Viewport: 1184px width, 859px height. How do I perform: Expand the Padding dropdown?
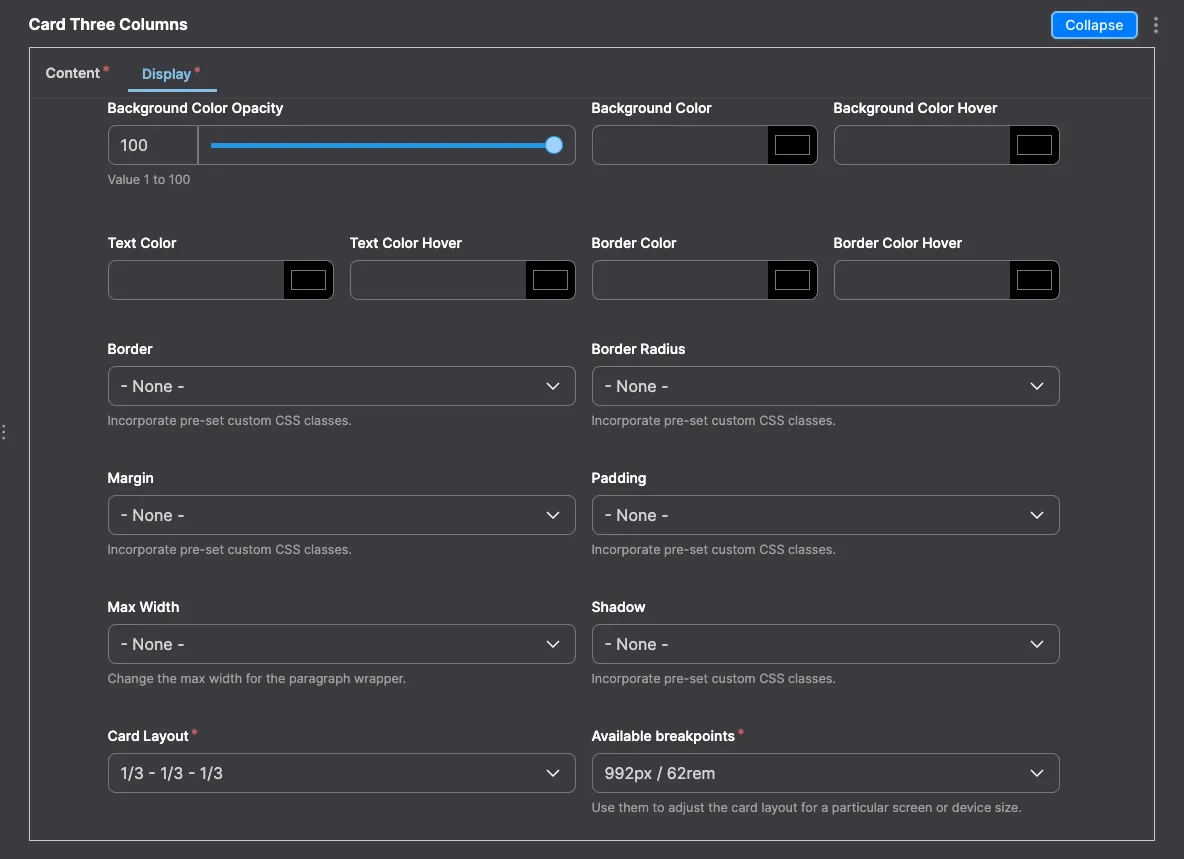(x=825, y=515)
